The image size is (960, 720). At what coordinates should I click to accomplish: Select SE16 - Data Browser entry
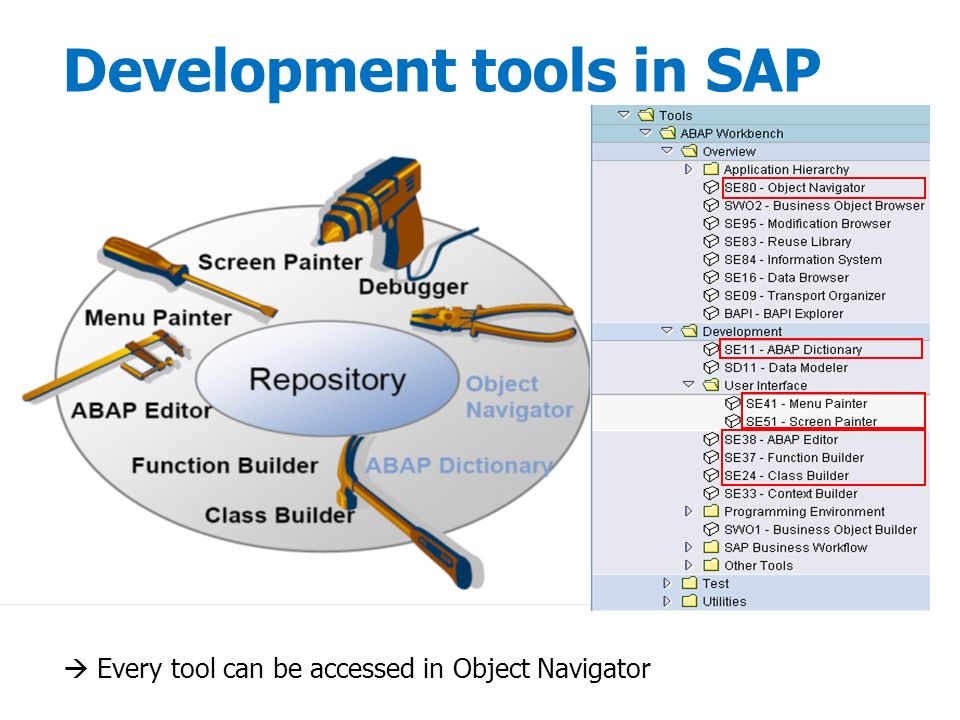tap(786, 277)
